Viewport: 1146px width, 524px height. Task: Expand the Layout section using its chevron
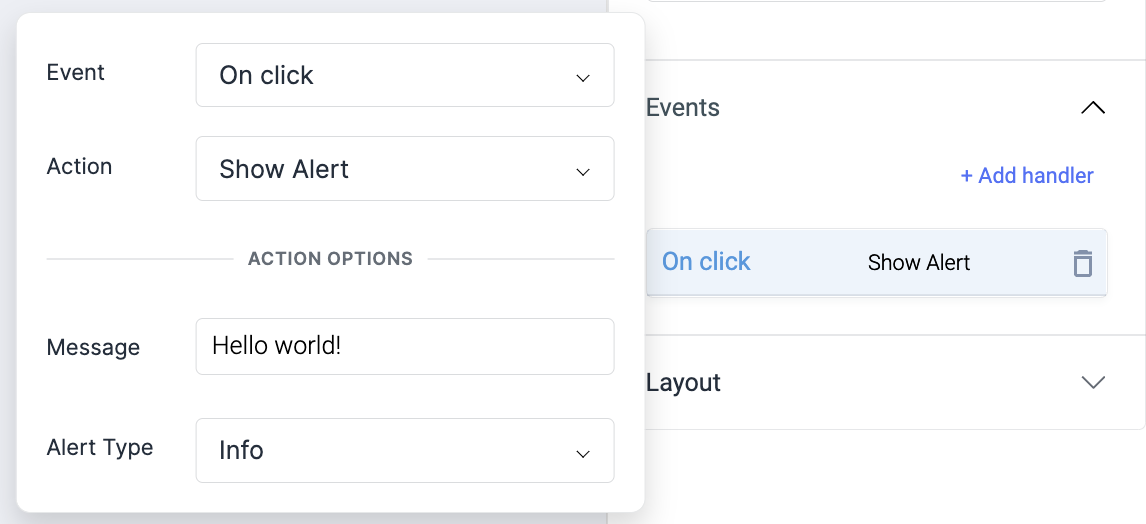coord(1093,382)
